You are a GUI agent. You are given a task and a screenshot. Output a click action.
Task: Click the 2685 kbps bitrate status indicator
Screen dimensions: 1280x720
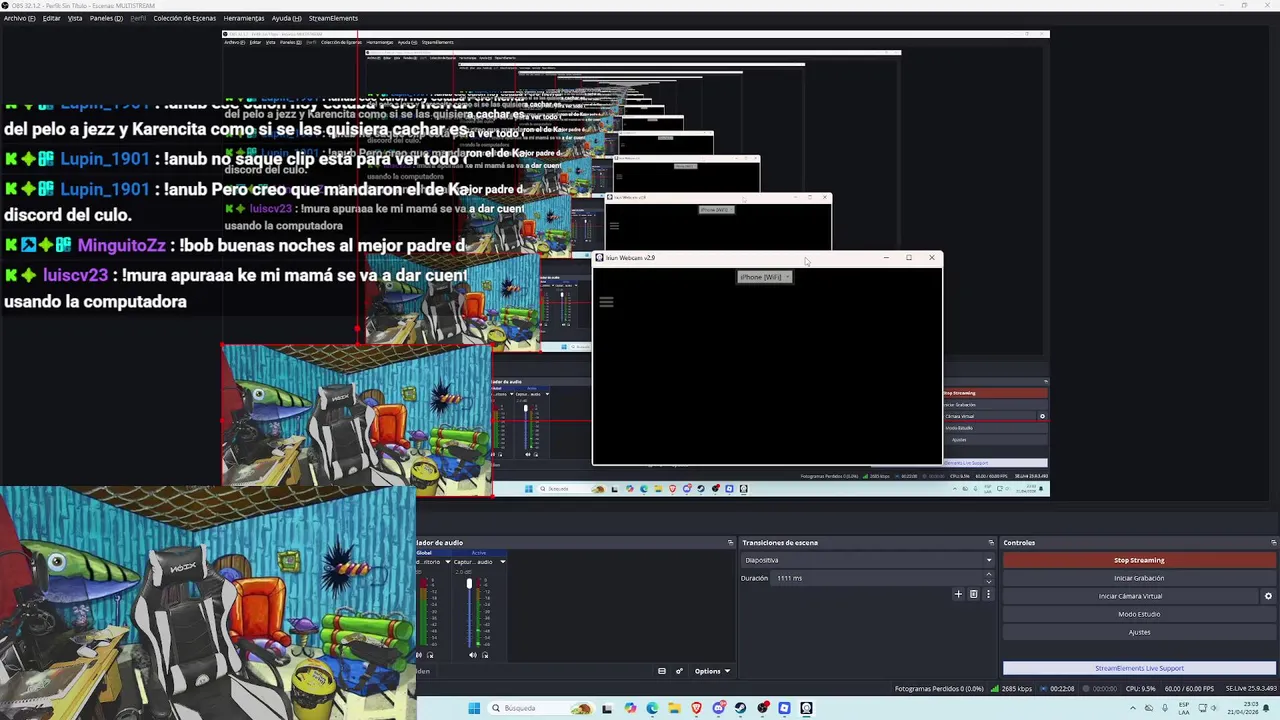1013,689
